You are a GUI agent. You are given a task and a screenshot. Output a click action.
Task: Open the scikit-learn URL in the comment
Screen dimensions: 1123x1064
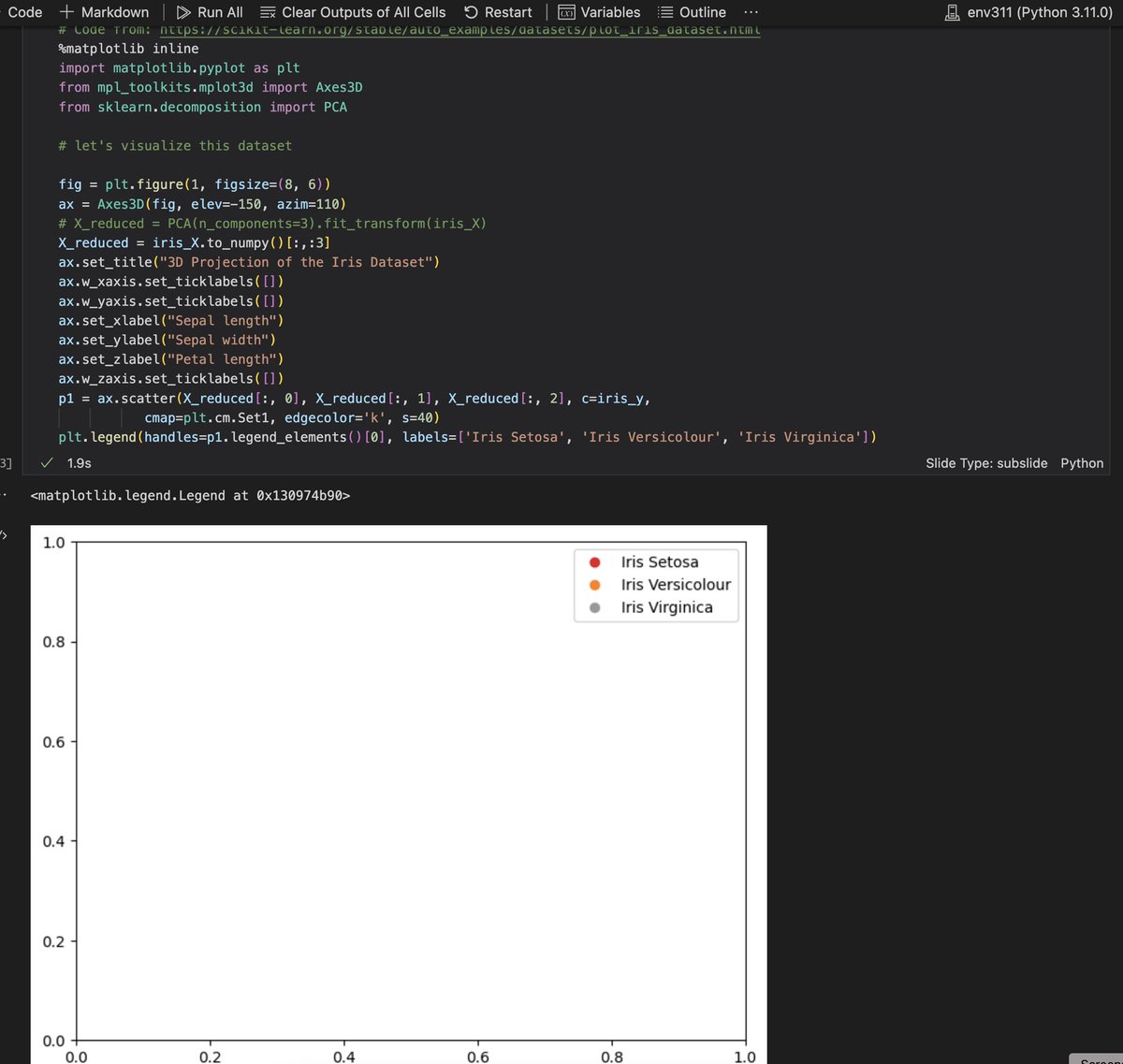point(459,29)
